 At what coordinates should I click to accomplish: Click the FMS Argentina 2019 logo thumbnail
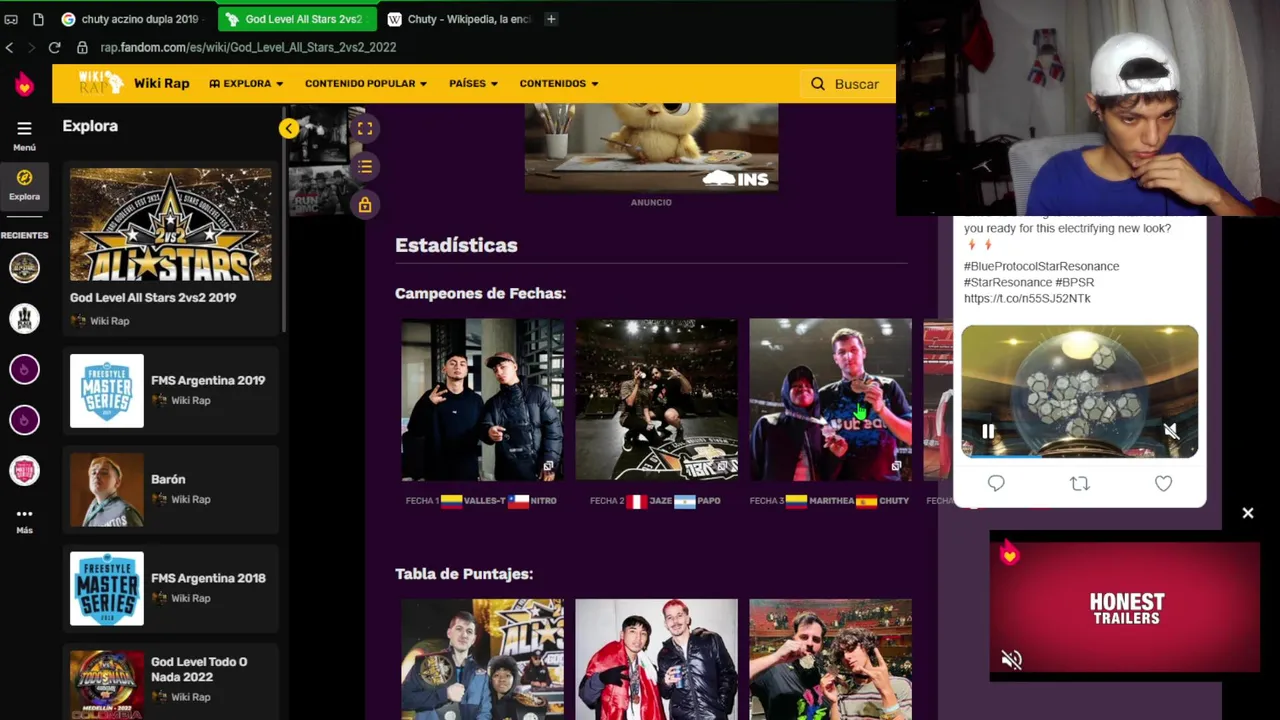coord(107,391)
